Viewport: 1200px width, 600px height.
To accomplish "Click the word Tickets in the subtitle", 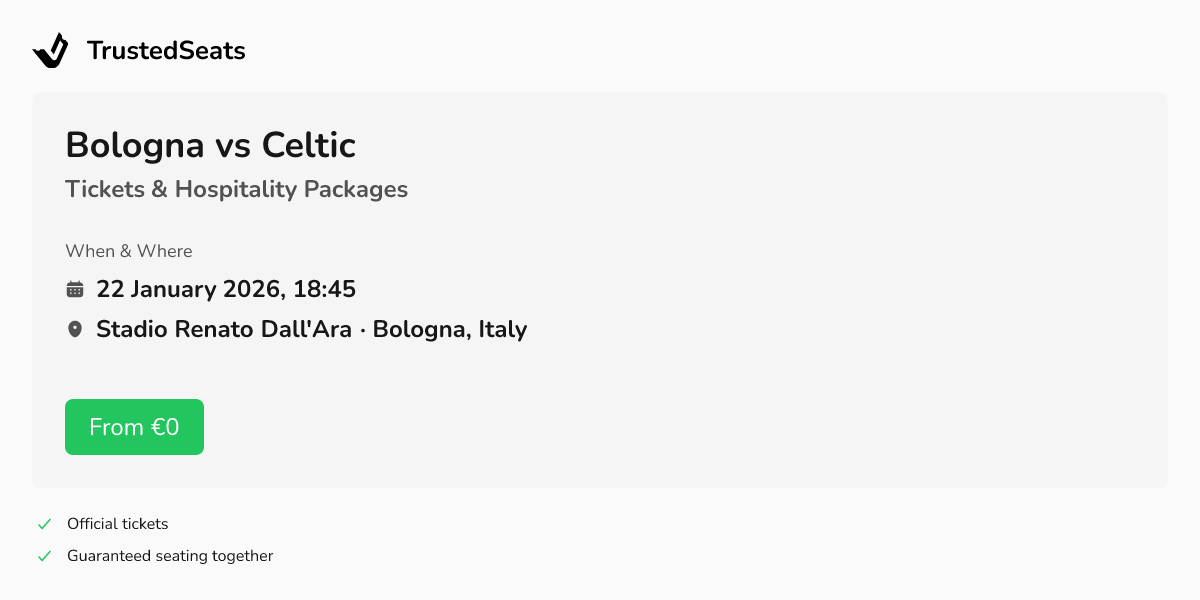I will (x=104, y=189).
